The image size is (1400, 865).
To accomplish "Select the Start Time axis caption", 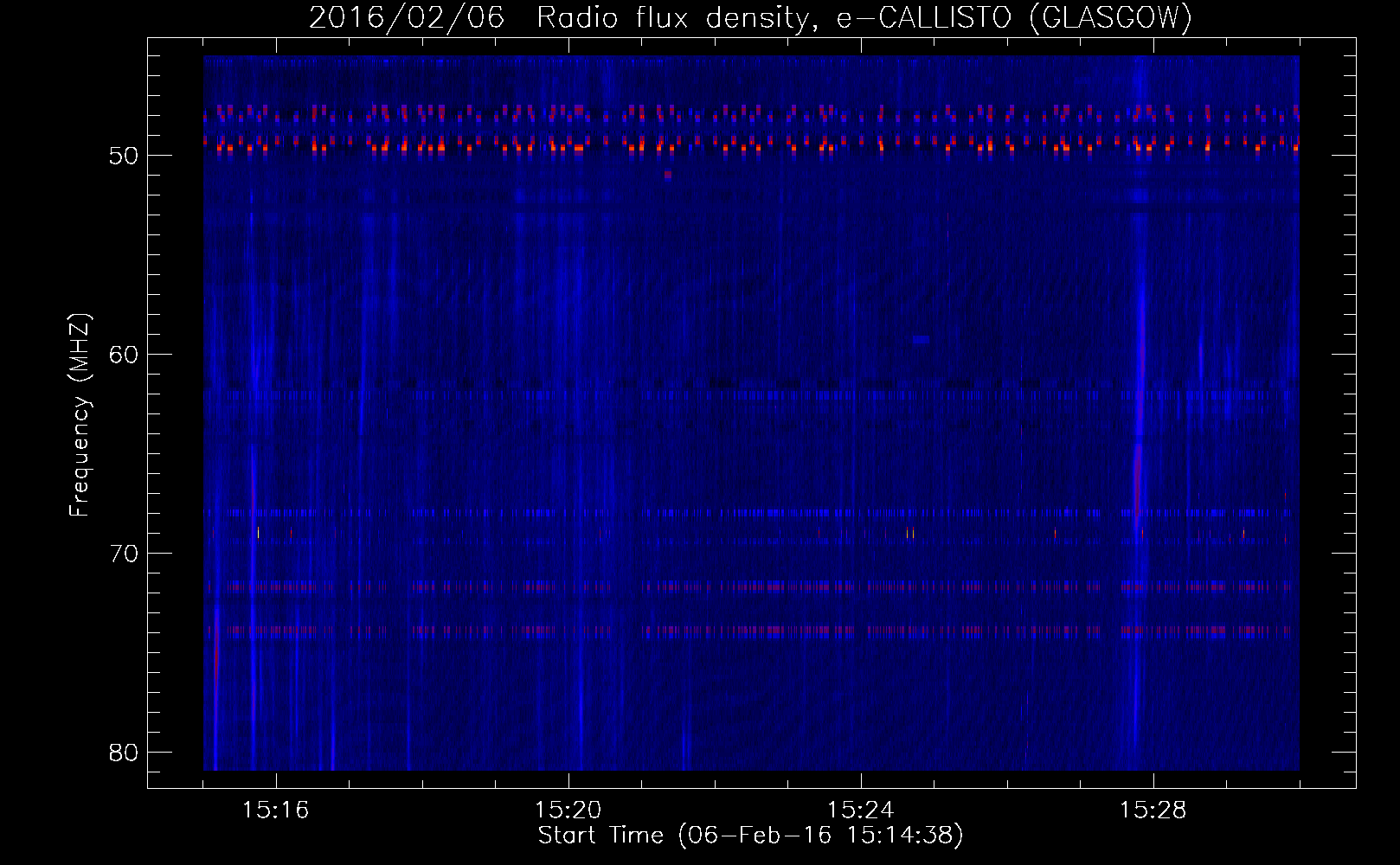I will (750, 836).
